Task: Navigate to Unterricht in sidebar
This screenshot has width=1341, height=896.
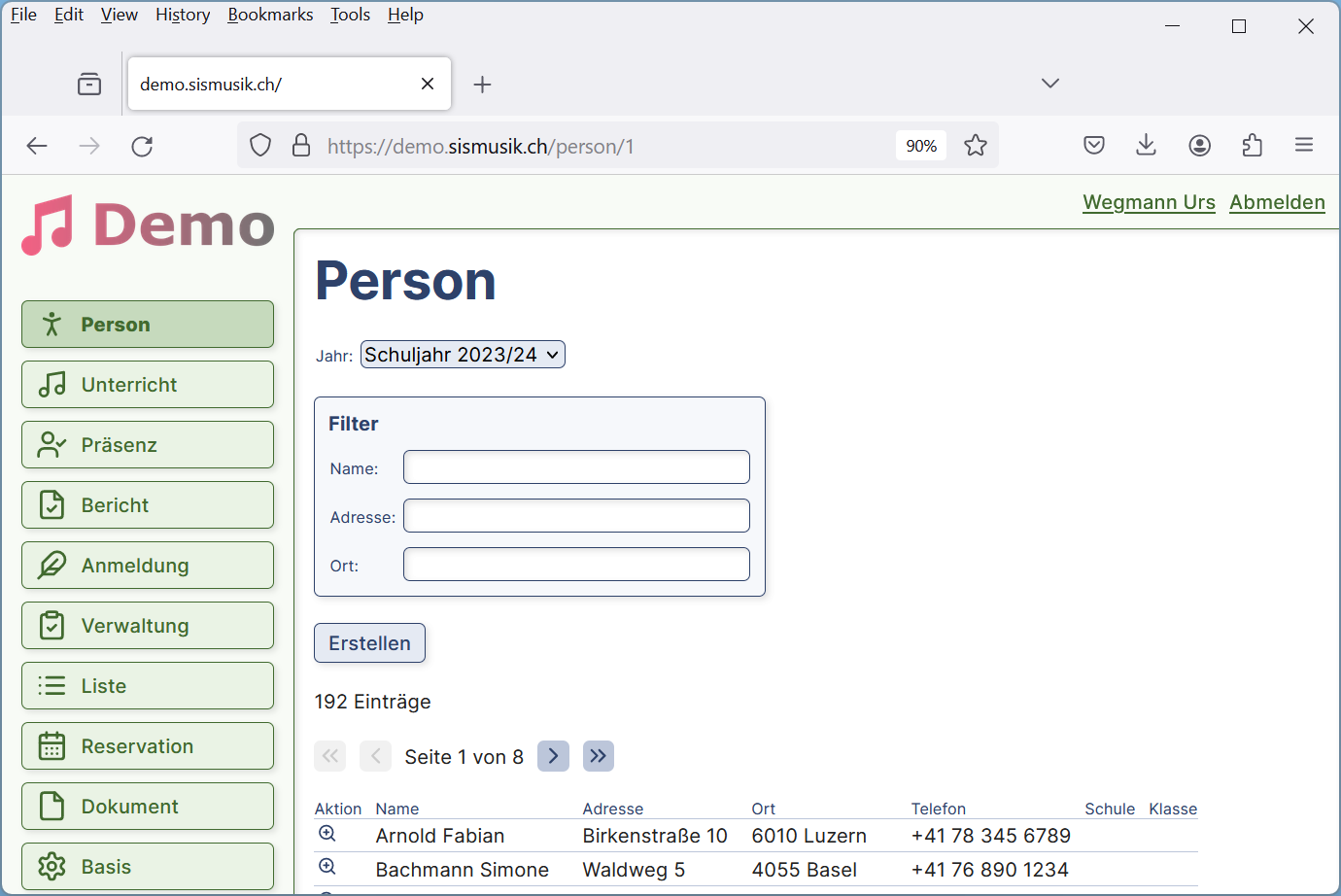Action: [x=148, y=385]
